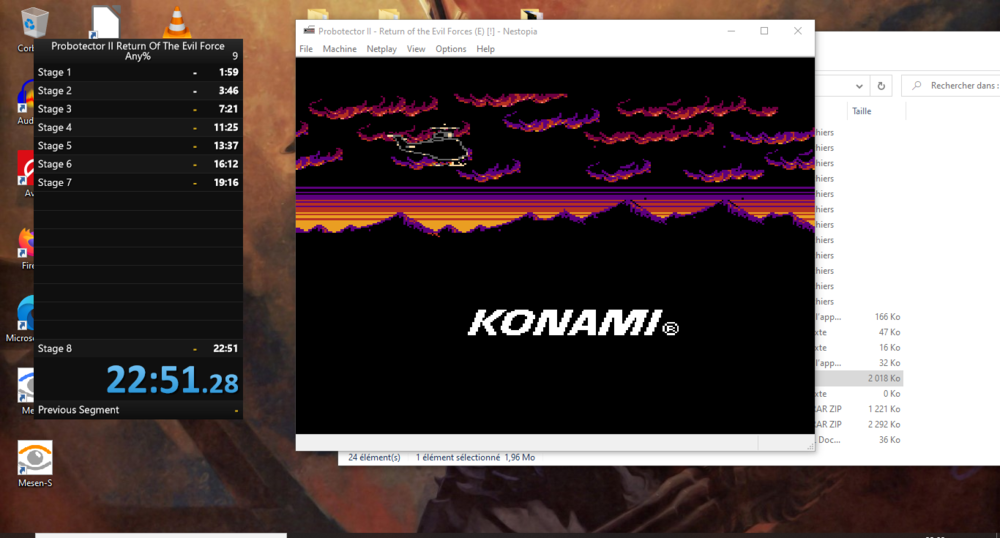Close the Nestopia window
This screenshot has width=1000, height=538.
coord(798,31)
